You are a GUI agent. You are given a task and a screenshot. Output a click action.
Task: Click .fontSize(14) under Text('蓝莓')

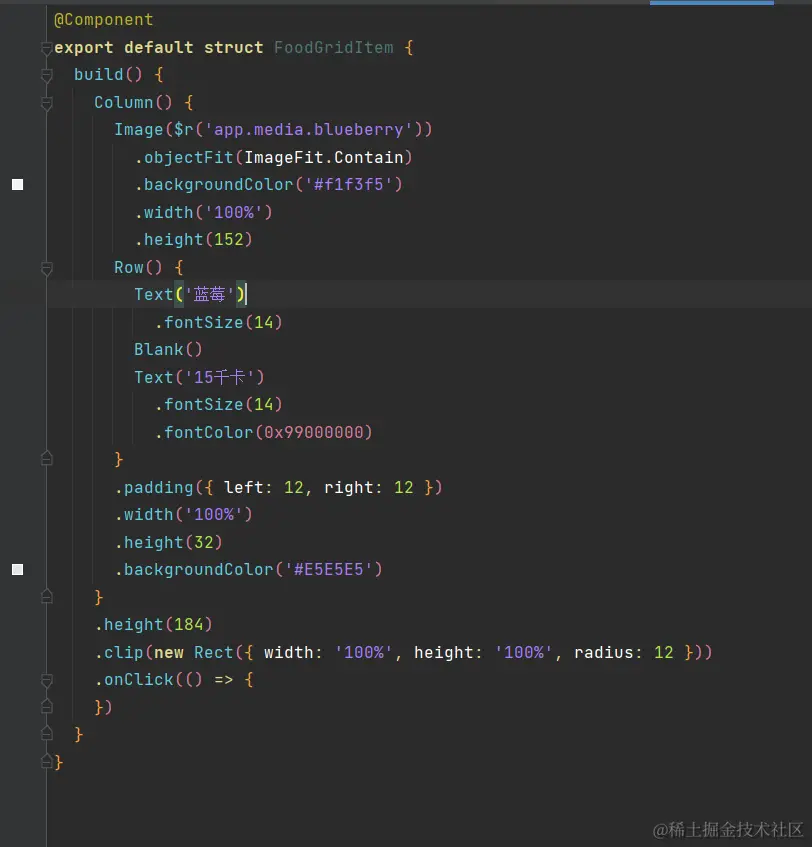coord(219,322)
